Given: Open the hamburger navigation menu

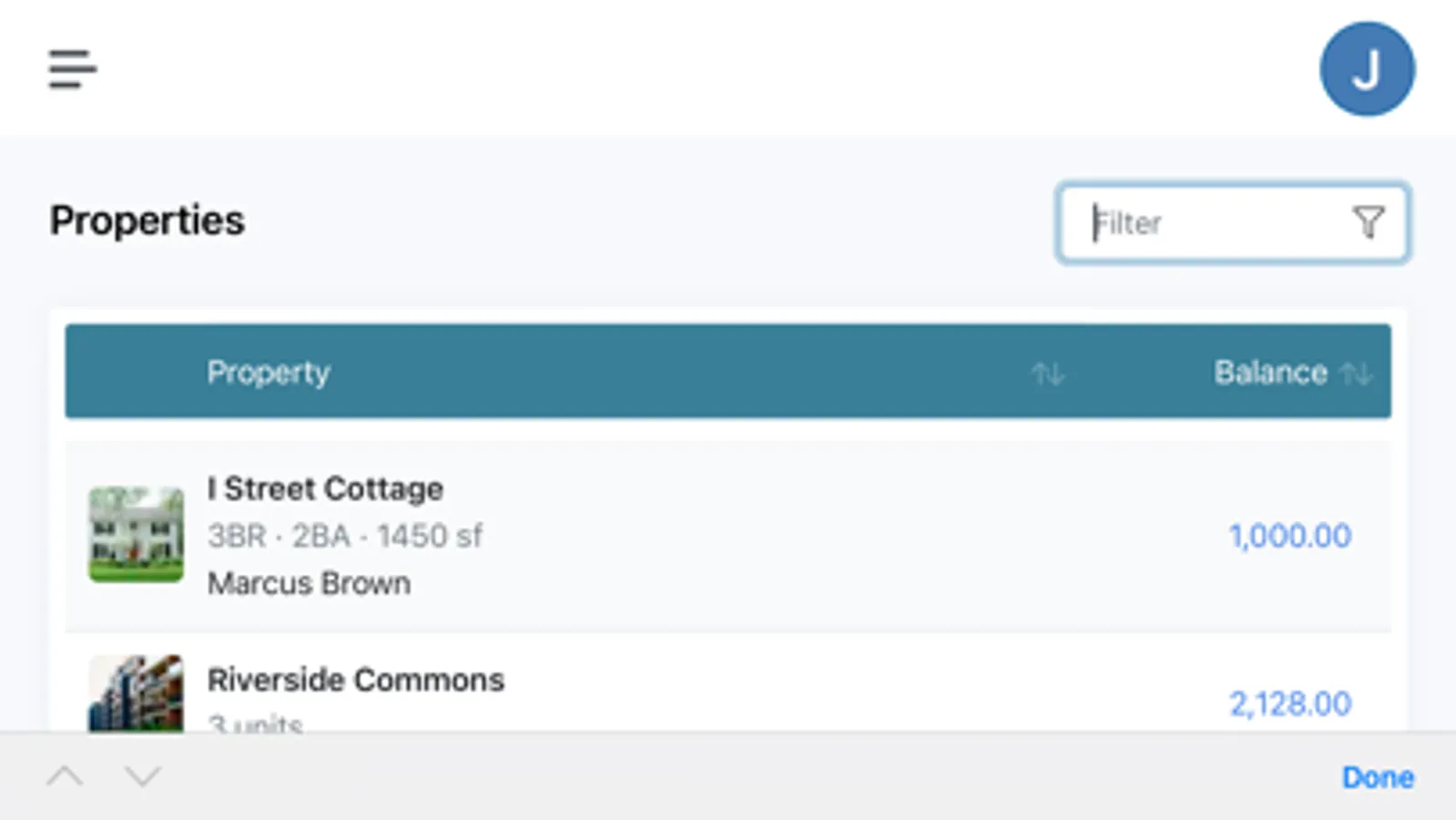Looking at the screenshot, I should pos(72,69).
